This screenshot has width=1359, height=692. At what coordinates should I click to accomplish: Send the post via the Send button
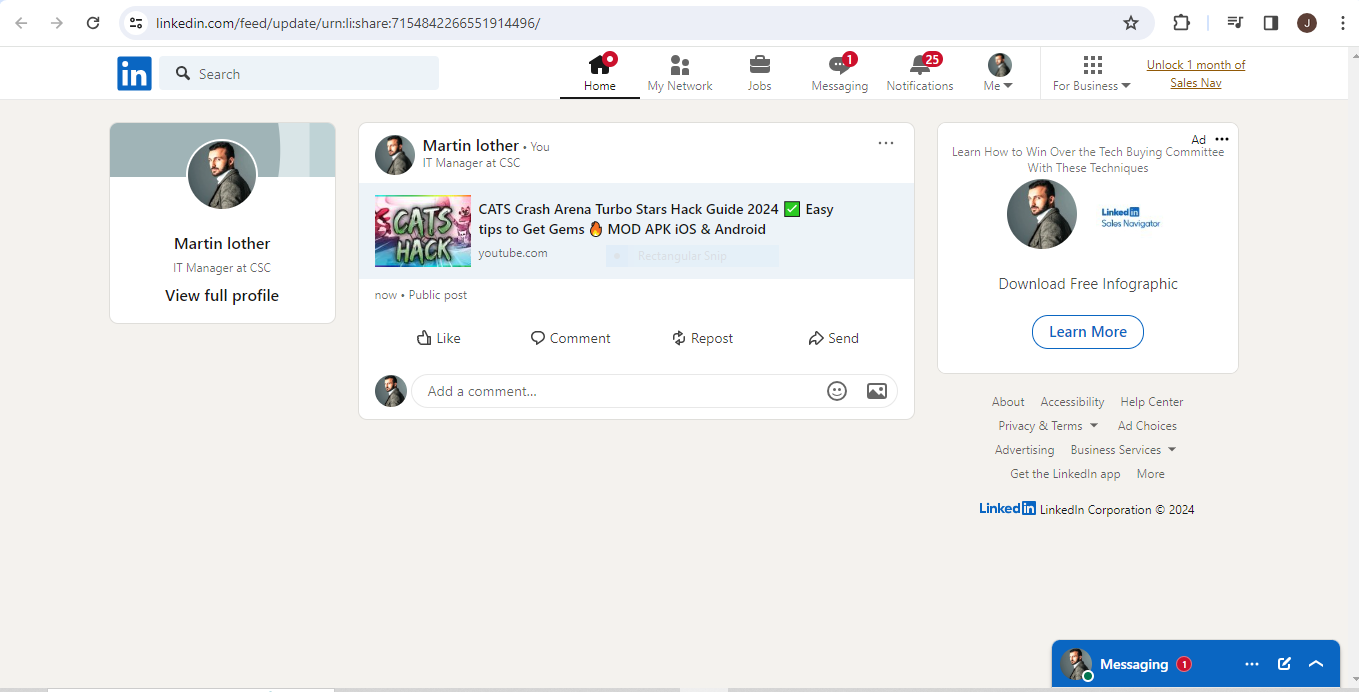[833, 338]
